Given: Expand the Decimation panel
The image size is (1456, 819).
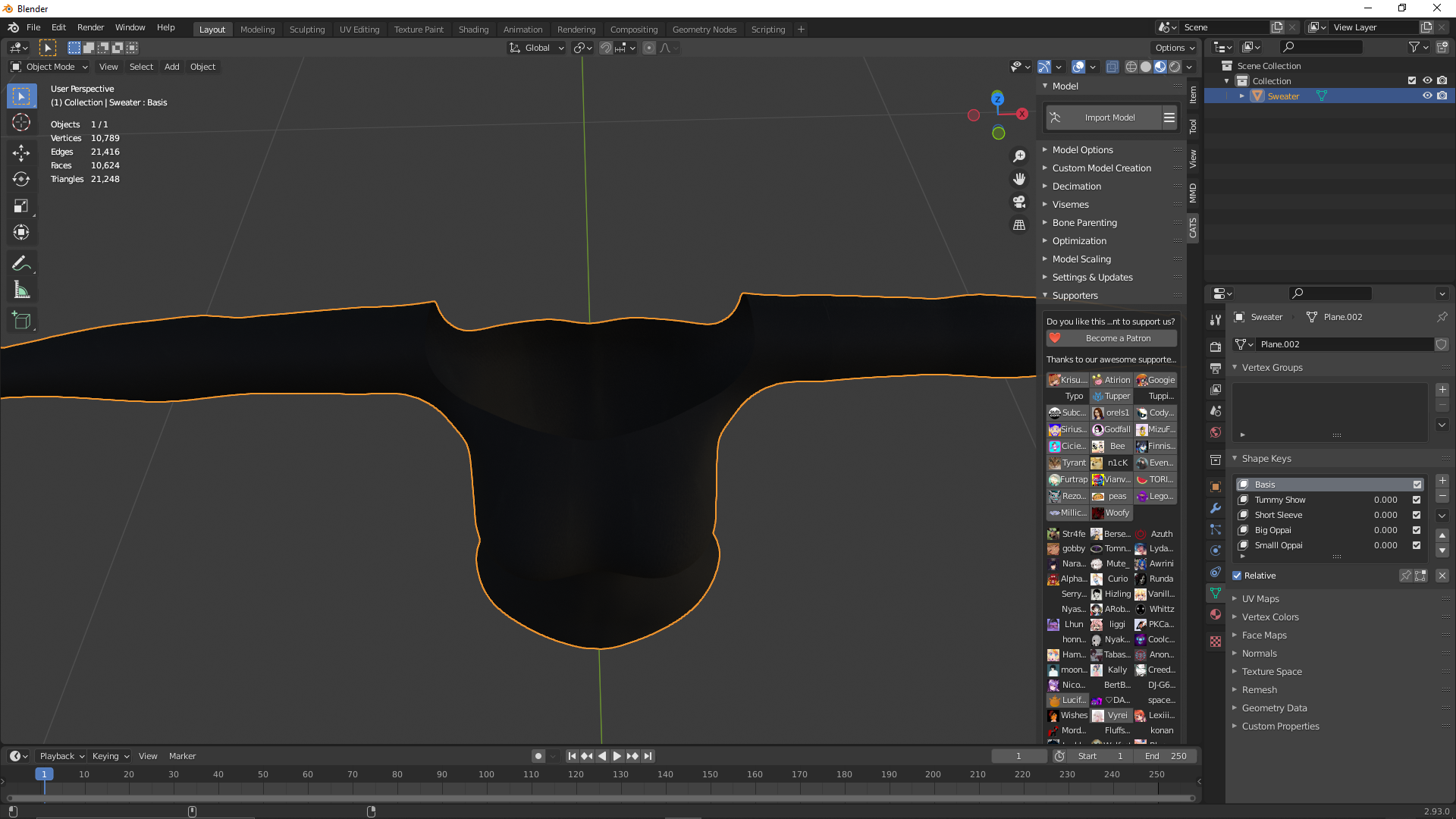Looking at the screenshot, I should (1077, 187).
